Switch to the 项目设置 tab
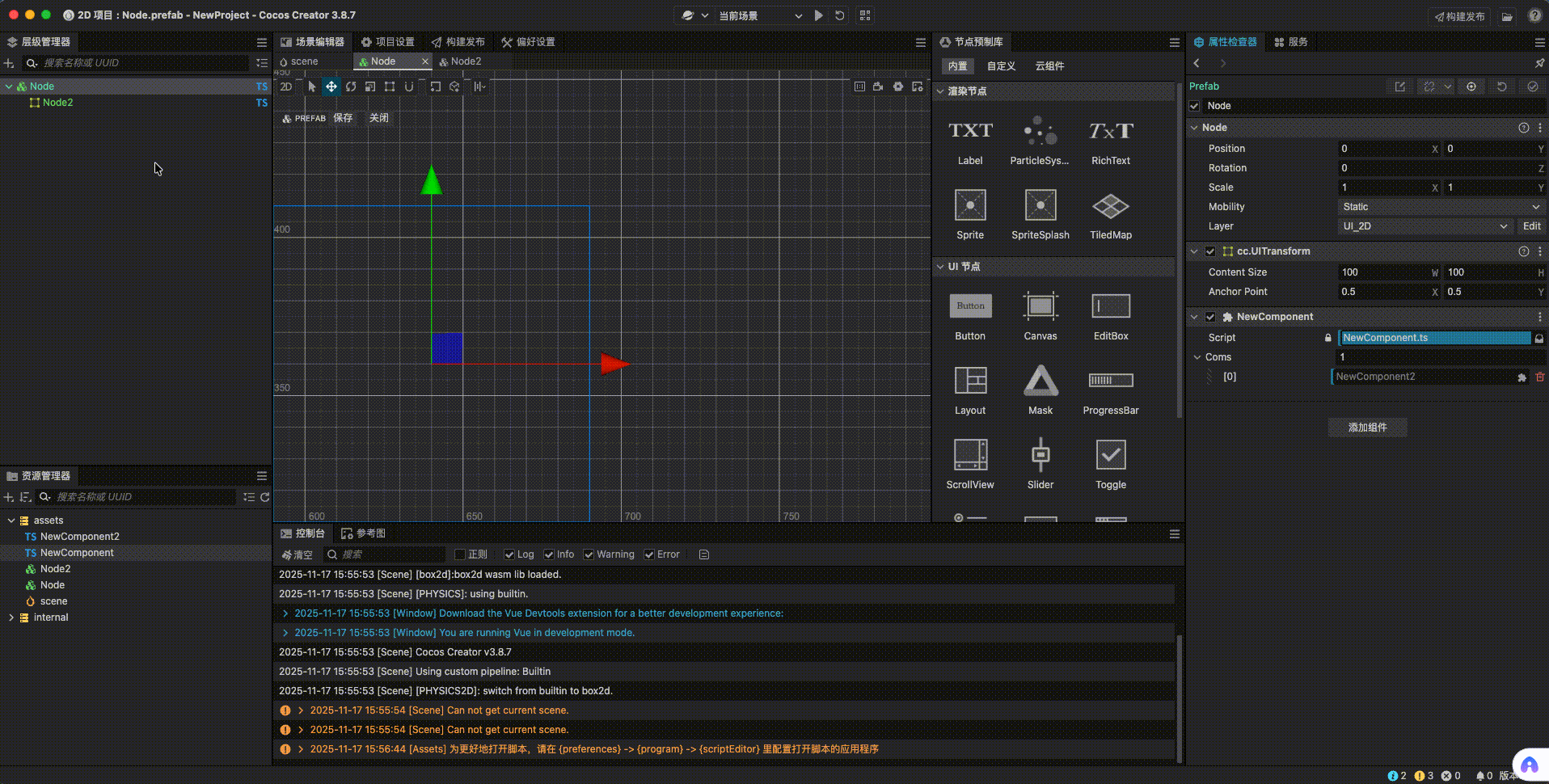Viewport: 1549px width, 784px height. 387,42
